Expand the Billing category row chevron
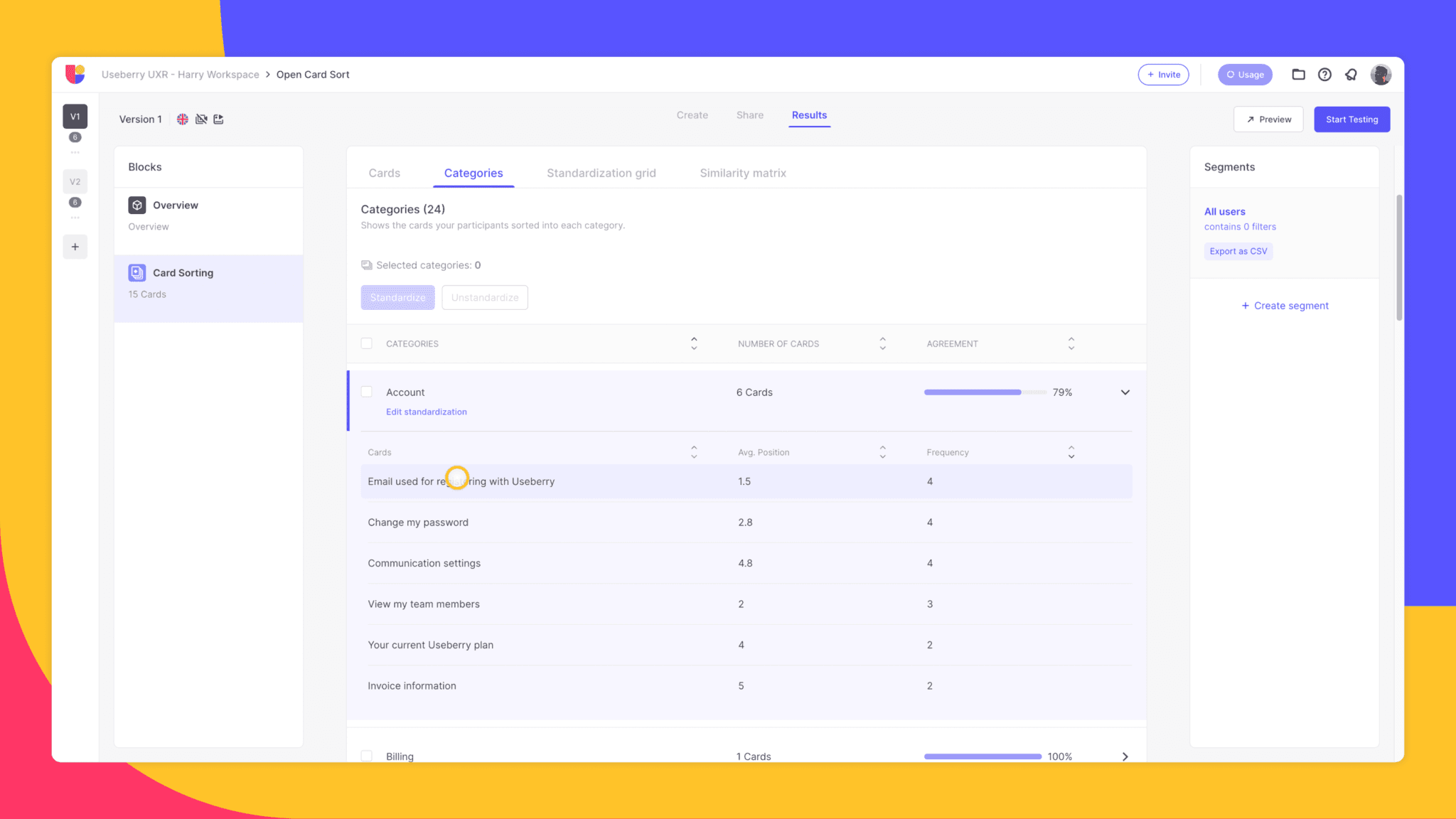The image size is (1456, 819). (1125, 756)
